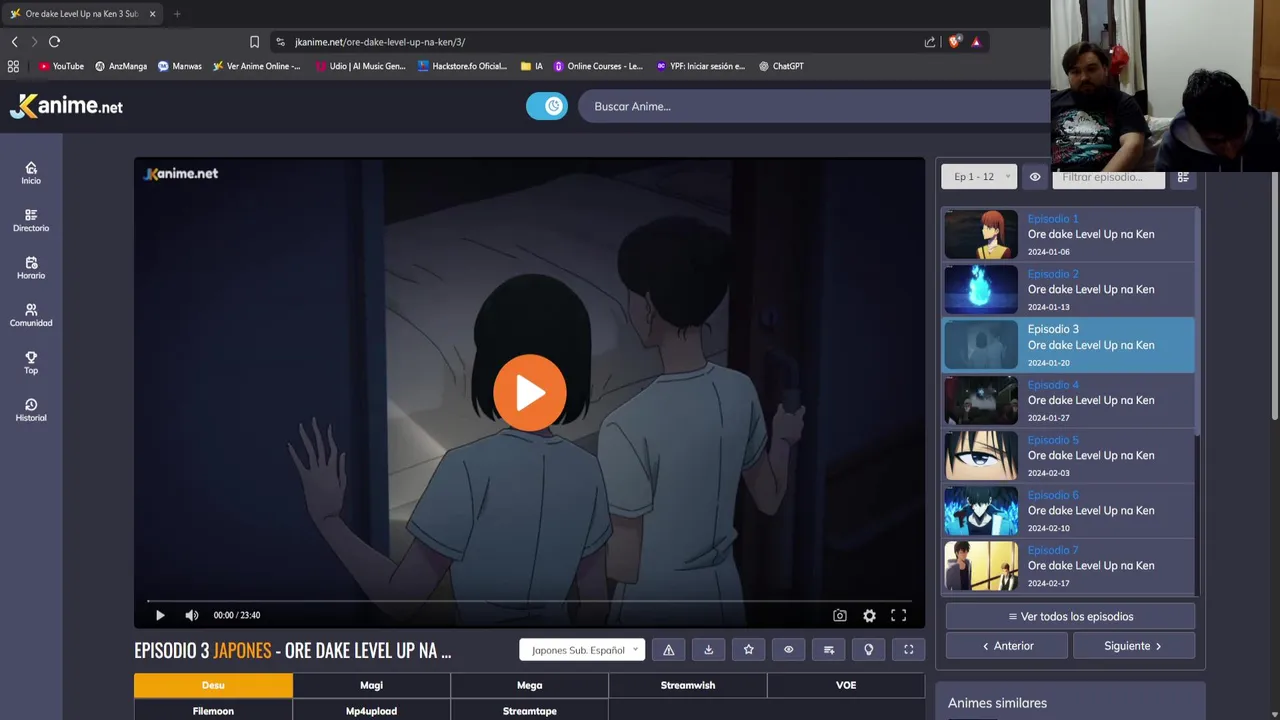This screenshot has width=1280, height=720.
Task: Open Historial in the sidebar
Action: (x=31, y=411)
